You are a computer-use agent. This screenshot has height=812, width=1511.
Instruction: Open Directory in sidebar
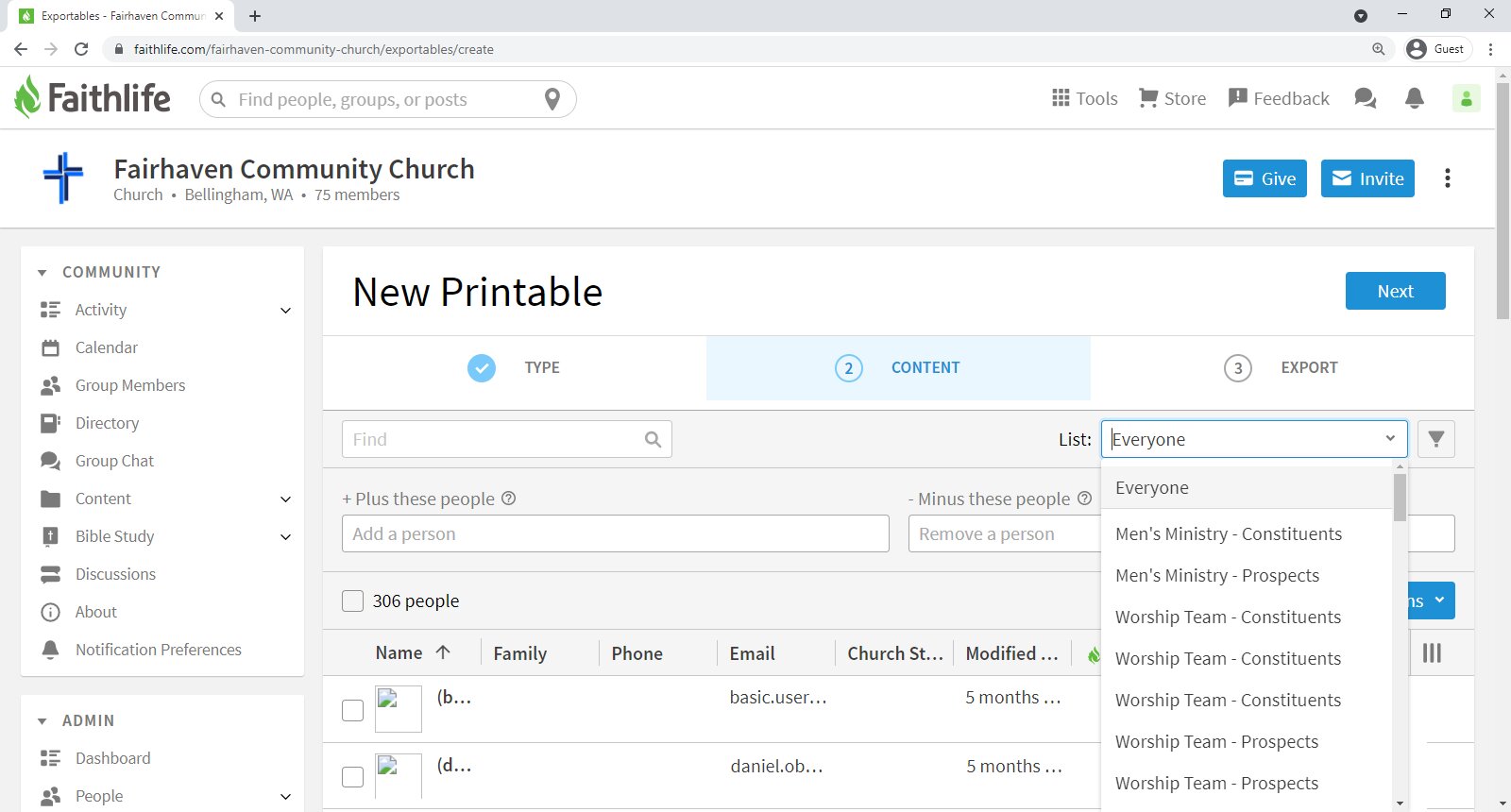(107, 423)
